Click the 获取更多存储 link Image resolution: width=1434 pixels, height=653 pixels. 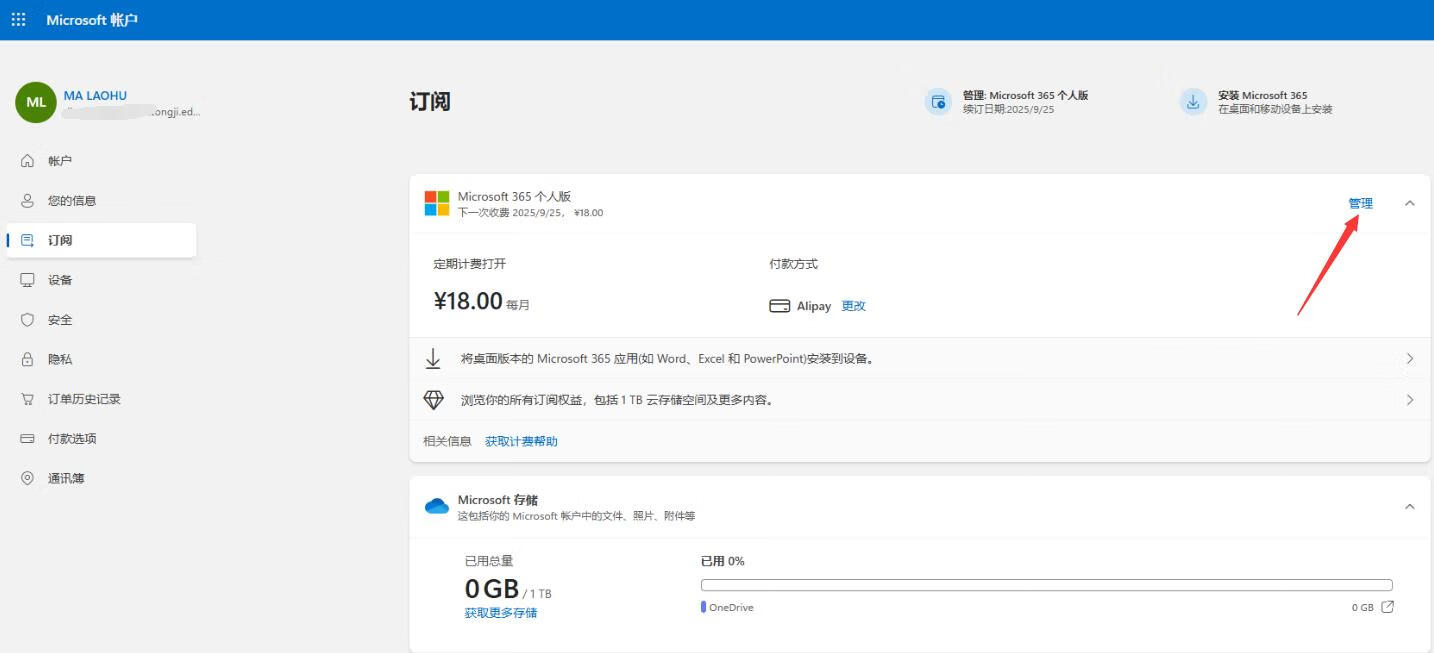coord(500,613)
